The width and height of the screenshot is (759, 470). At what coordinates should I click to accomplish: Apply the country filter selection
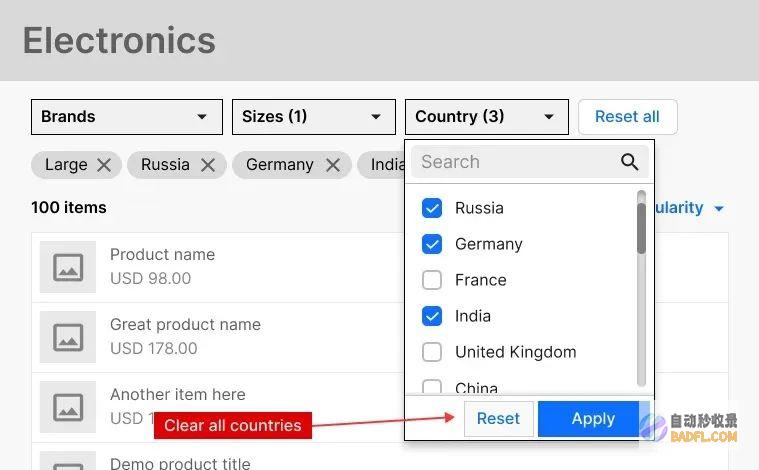point(592,419)
